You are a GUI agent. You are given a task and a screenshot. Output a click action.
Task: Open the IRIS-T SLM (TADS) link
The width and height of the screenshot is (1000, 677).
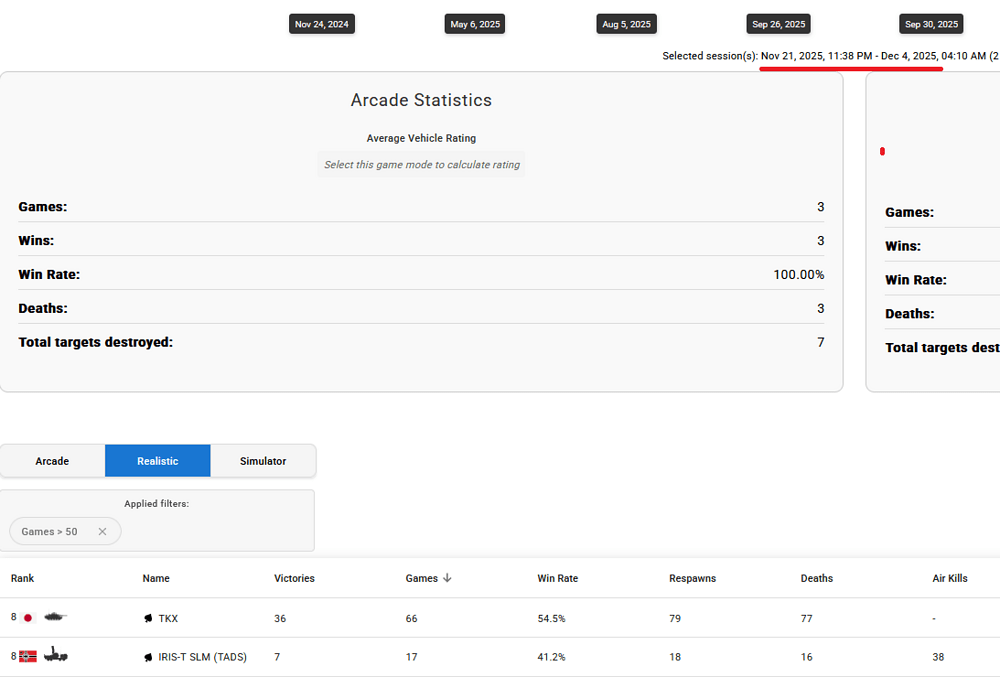[202, 657]
